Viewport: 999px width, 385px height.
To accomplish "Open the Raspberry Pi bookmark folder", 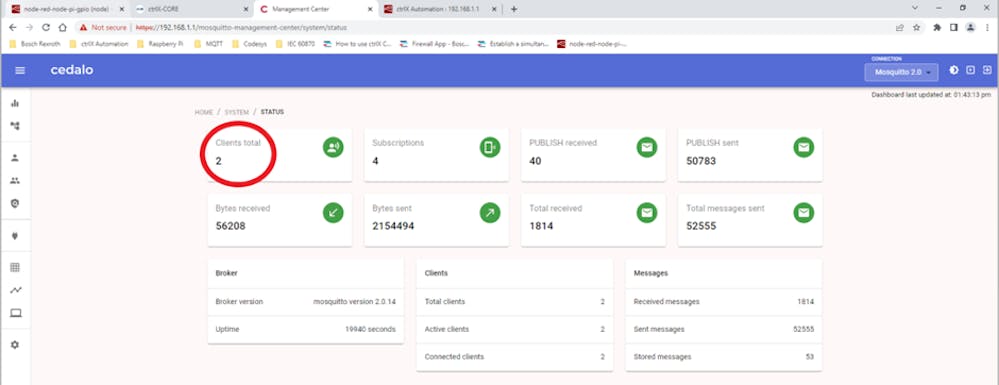I will (x=160, y=44).
